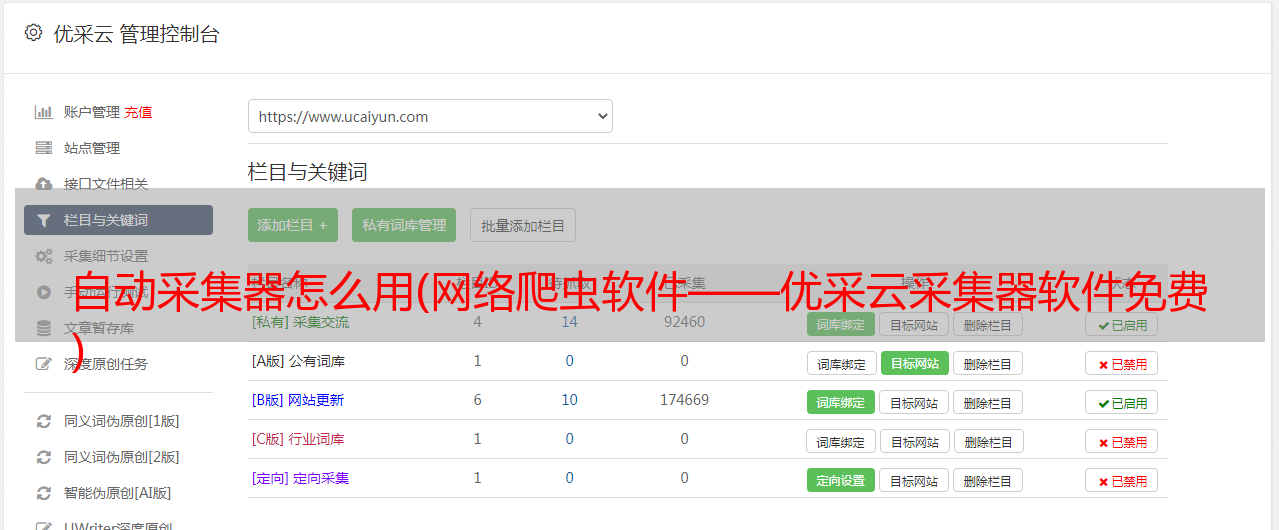Viewport: 1279px width, 530px height.
Task: Open 智能伪原创[AI版] menu item
Action: pos(118,493)
